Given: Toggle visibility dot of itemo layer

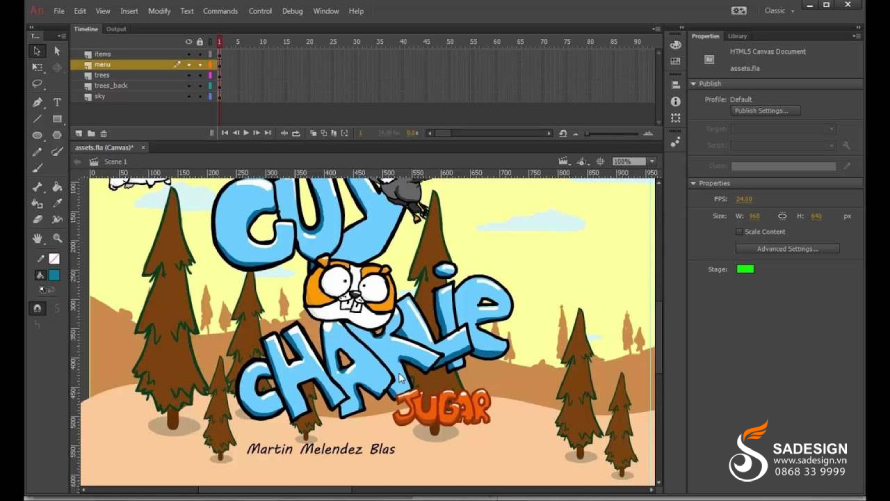Looking at the screenshot, I should tap(189, 54).
